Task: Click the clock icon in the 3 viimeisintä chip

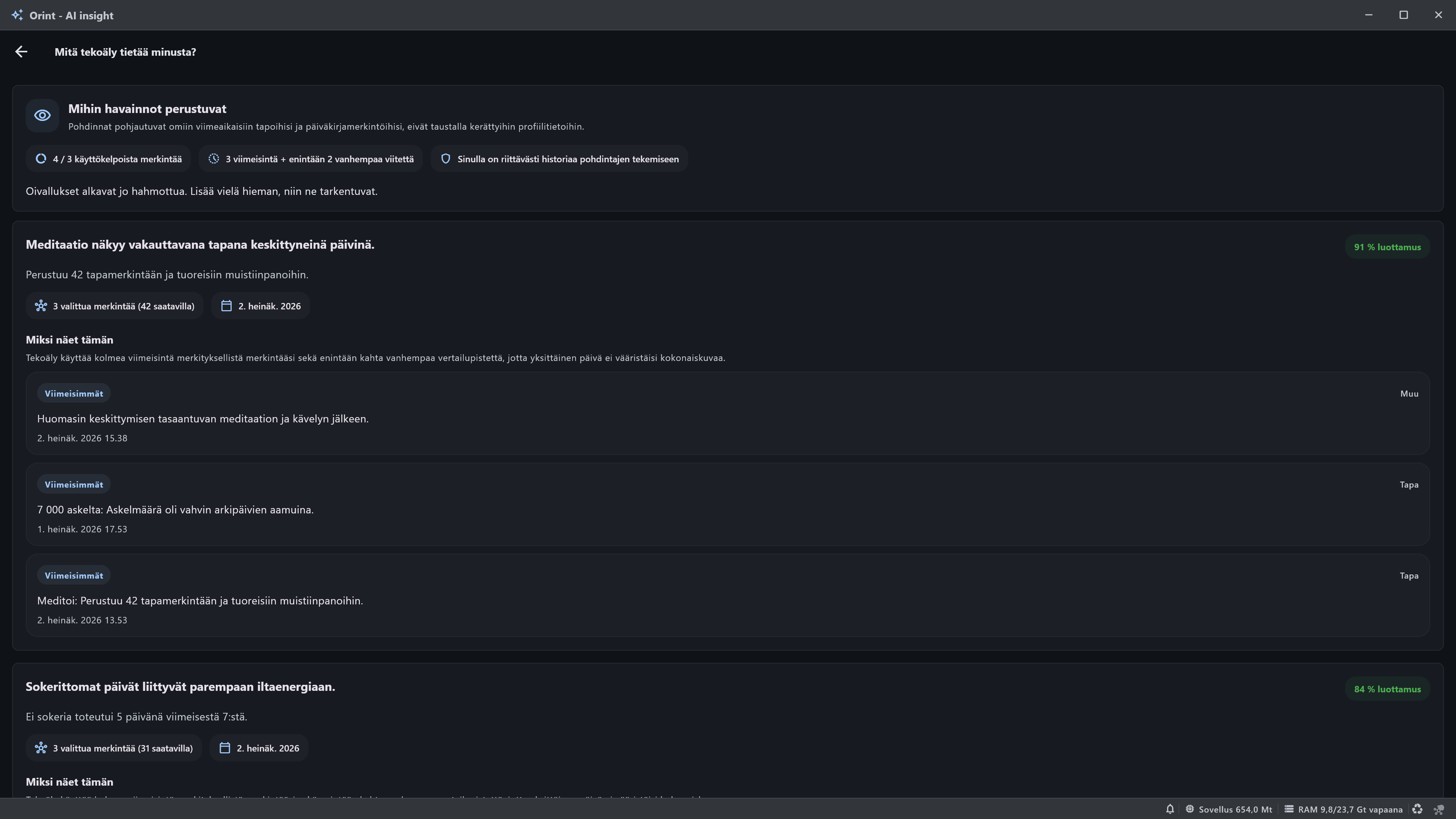Action: click(213, 159)
